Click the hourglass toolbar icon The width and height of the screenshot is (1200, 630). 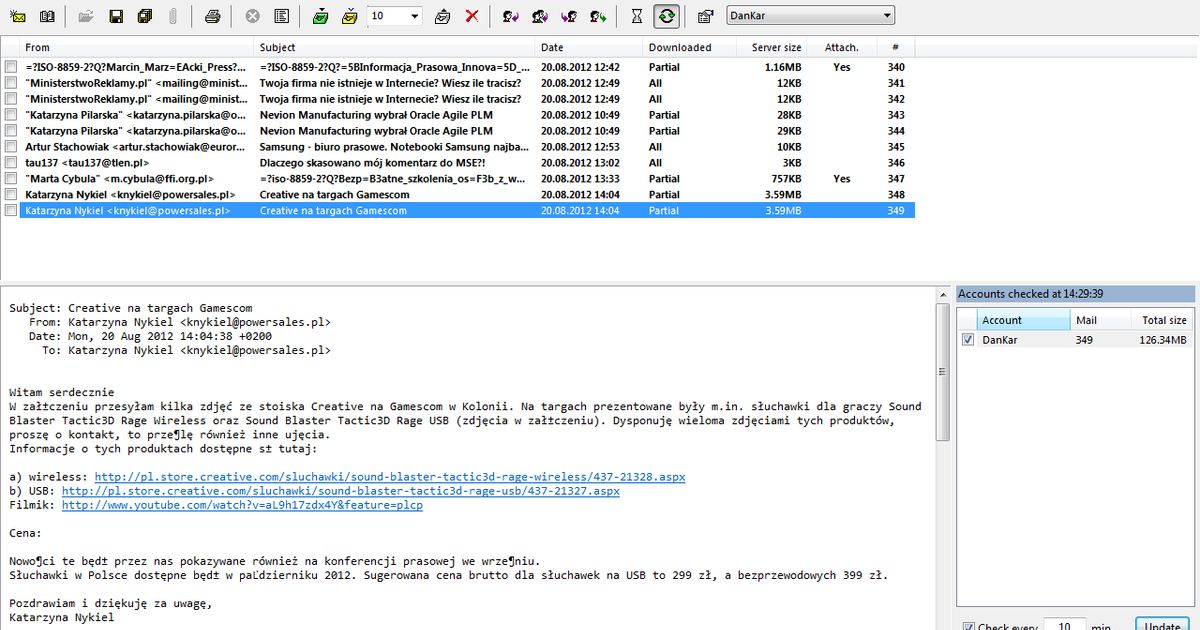pos(637,16)
